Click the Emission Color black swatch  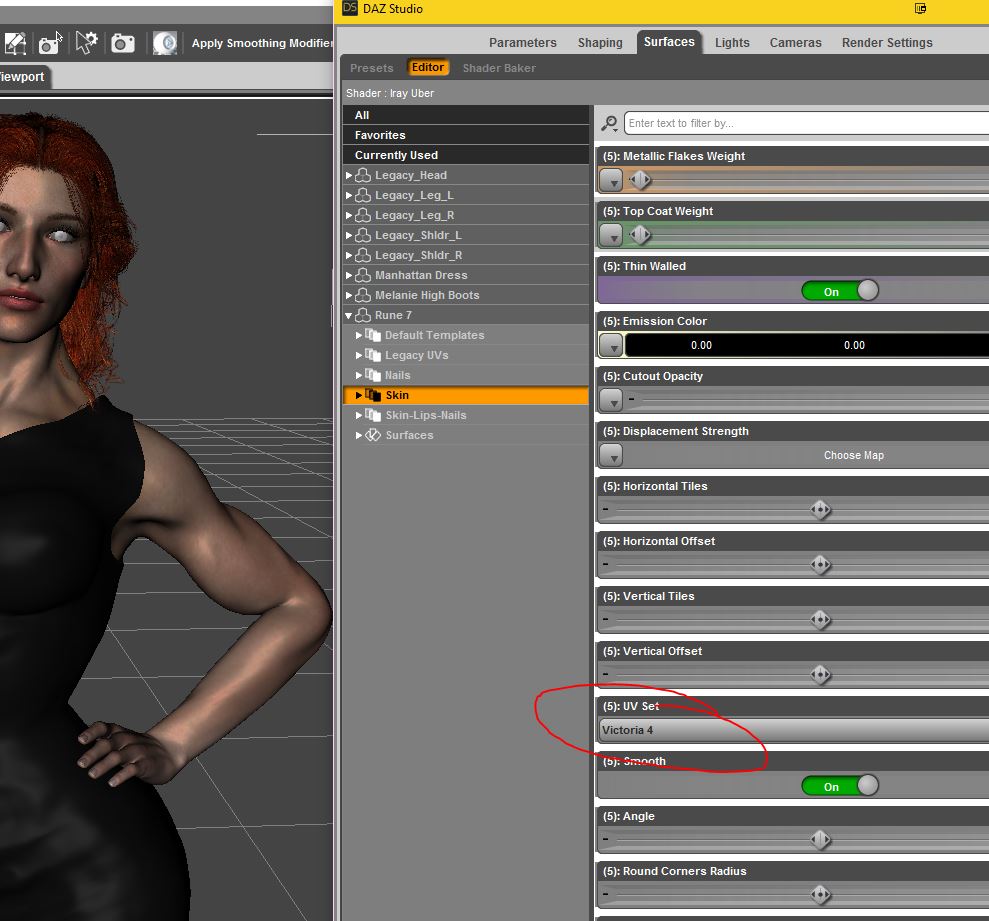807,345
